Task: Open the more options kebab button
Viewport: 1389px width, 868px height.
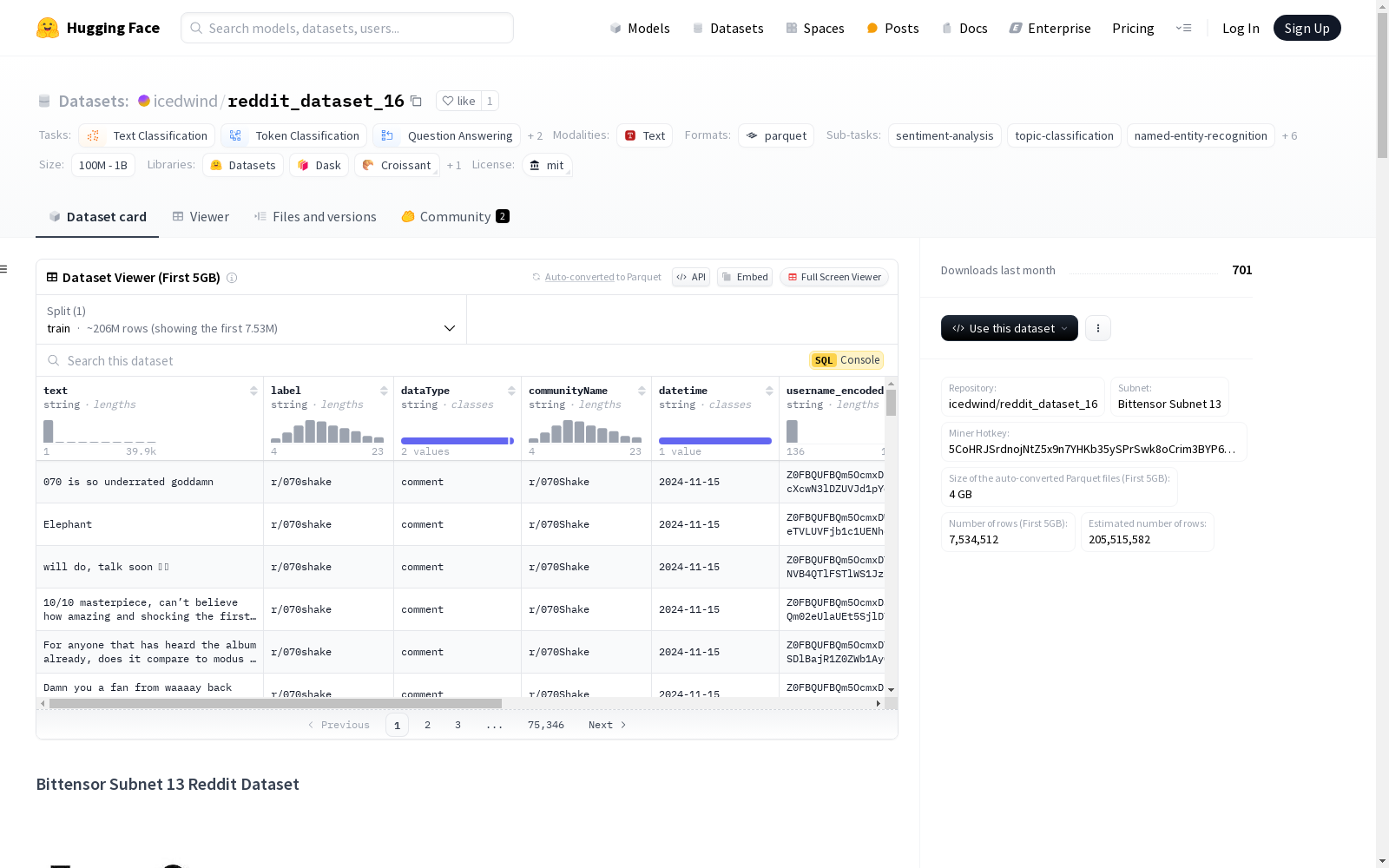Action: 1098,328
